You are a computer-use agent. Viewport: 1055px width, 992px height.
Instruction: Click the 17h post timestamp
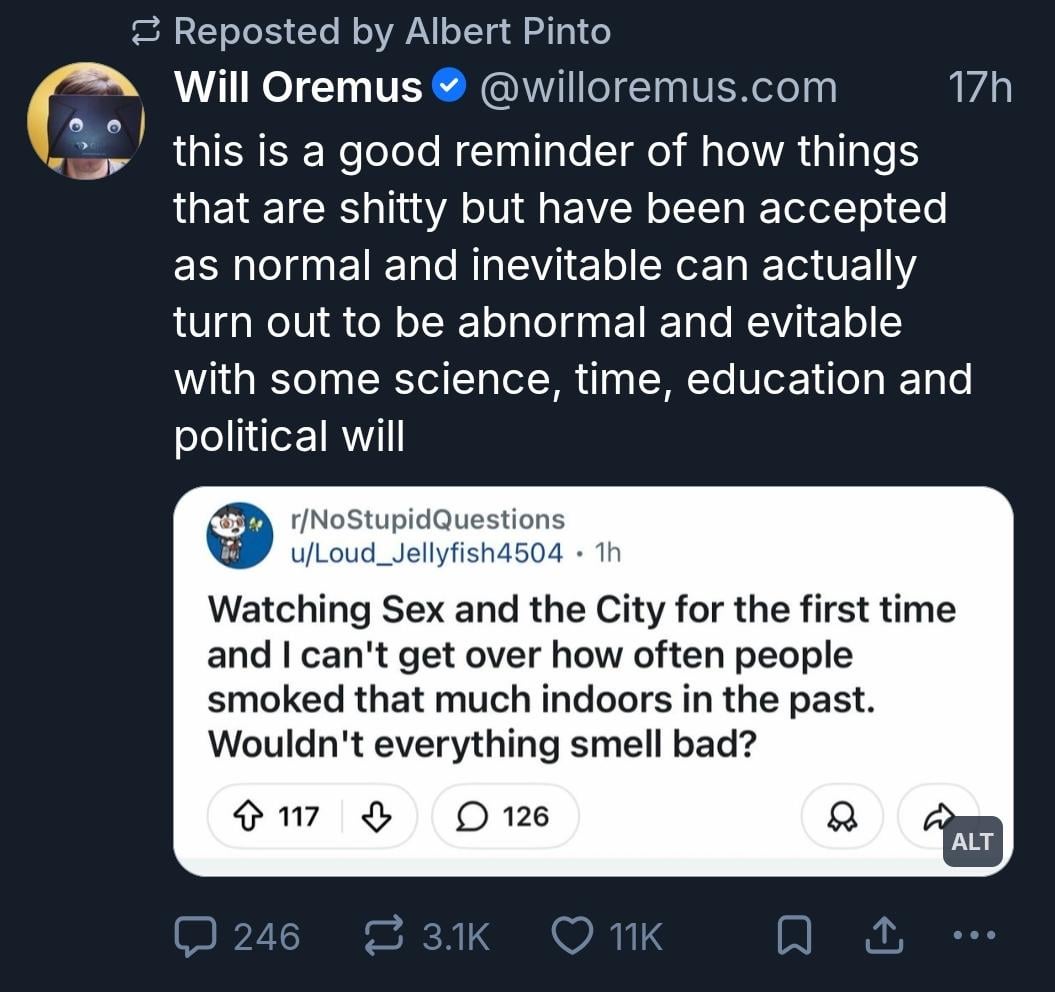(x=979, y=88)
